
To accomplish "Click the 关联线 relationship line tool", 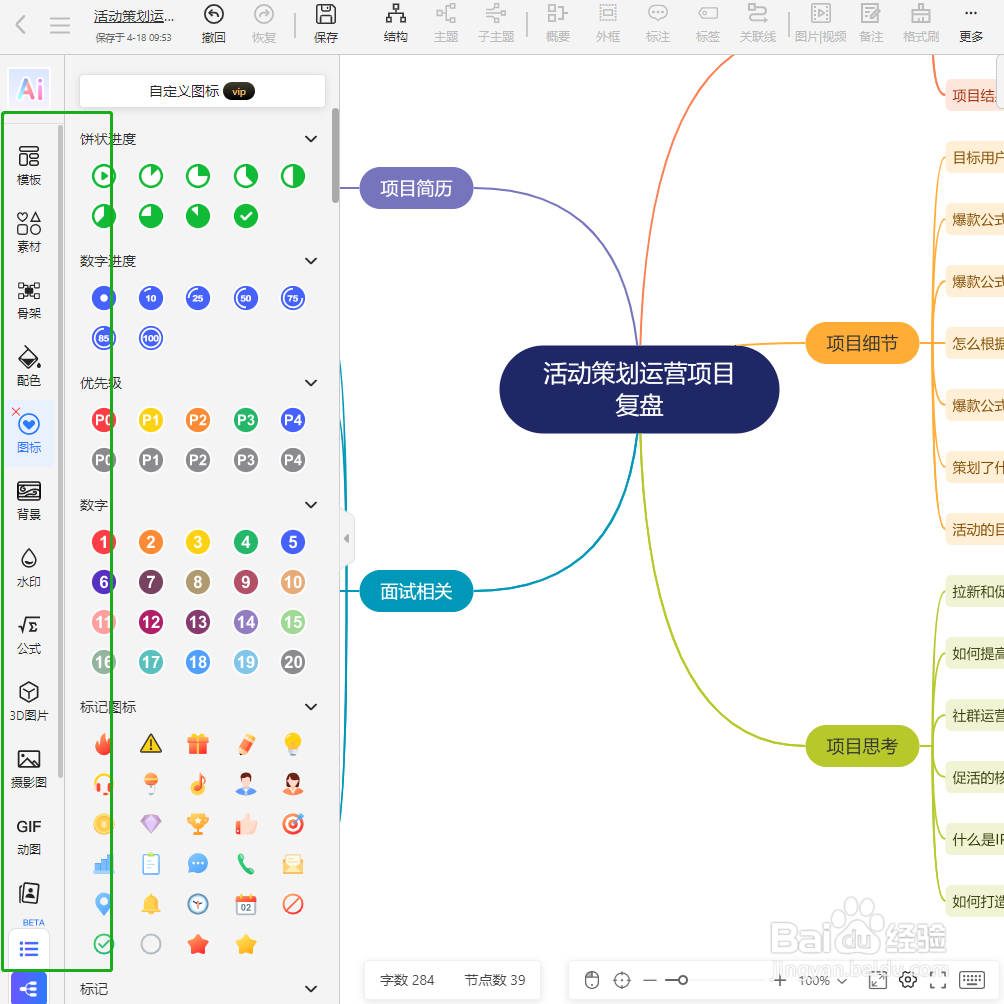I will tap(757, 24).
